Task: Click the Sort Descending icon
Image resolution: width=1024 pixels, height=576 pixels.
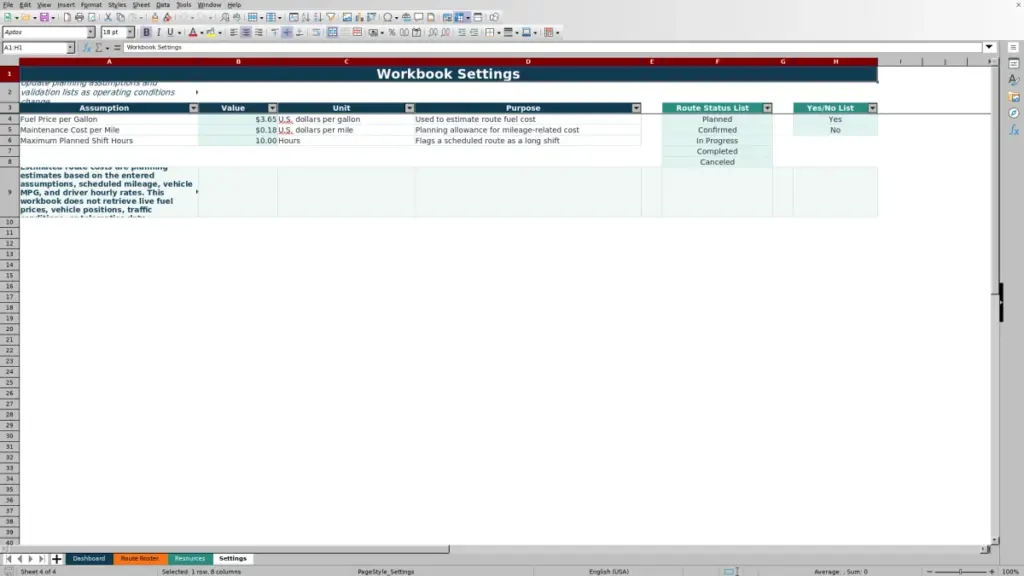Action: [318, 17]
